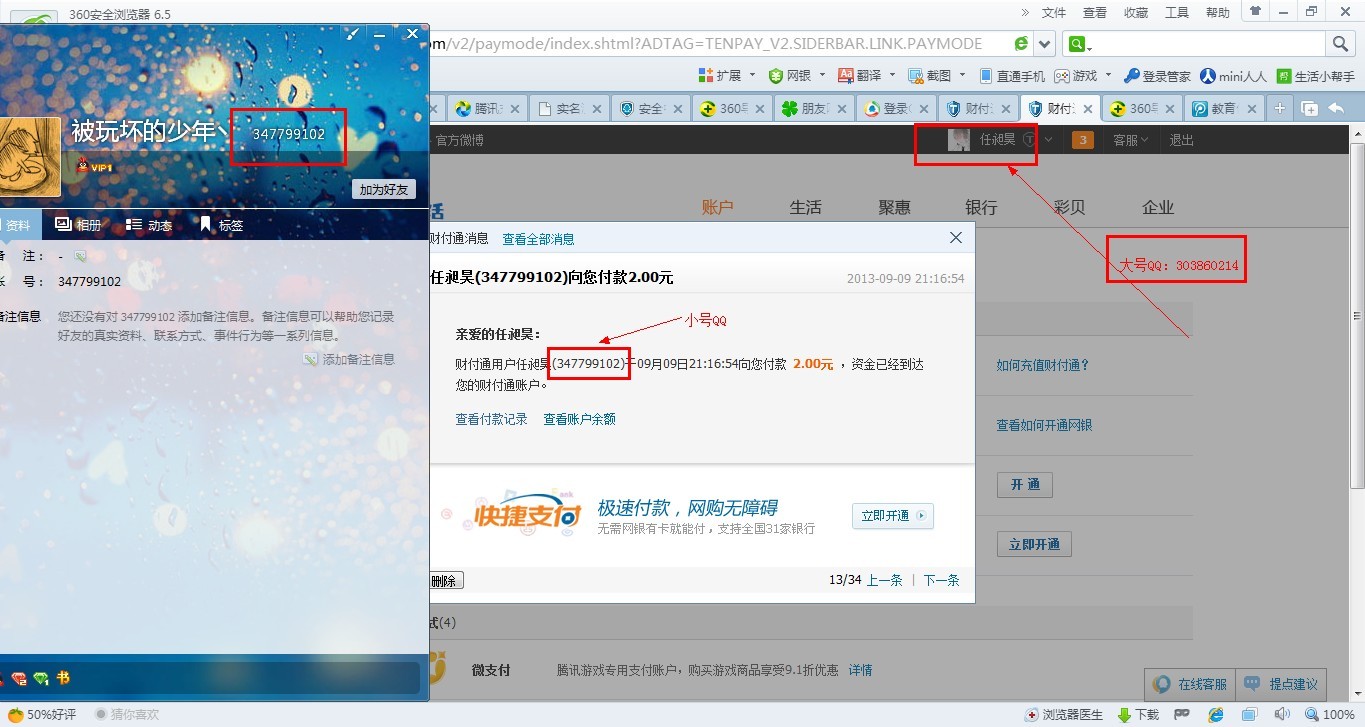The height and width of the screenshot is (727, 1365).
Task: Click the undo closed tab arrow icon
Action: click(1336, 109)
